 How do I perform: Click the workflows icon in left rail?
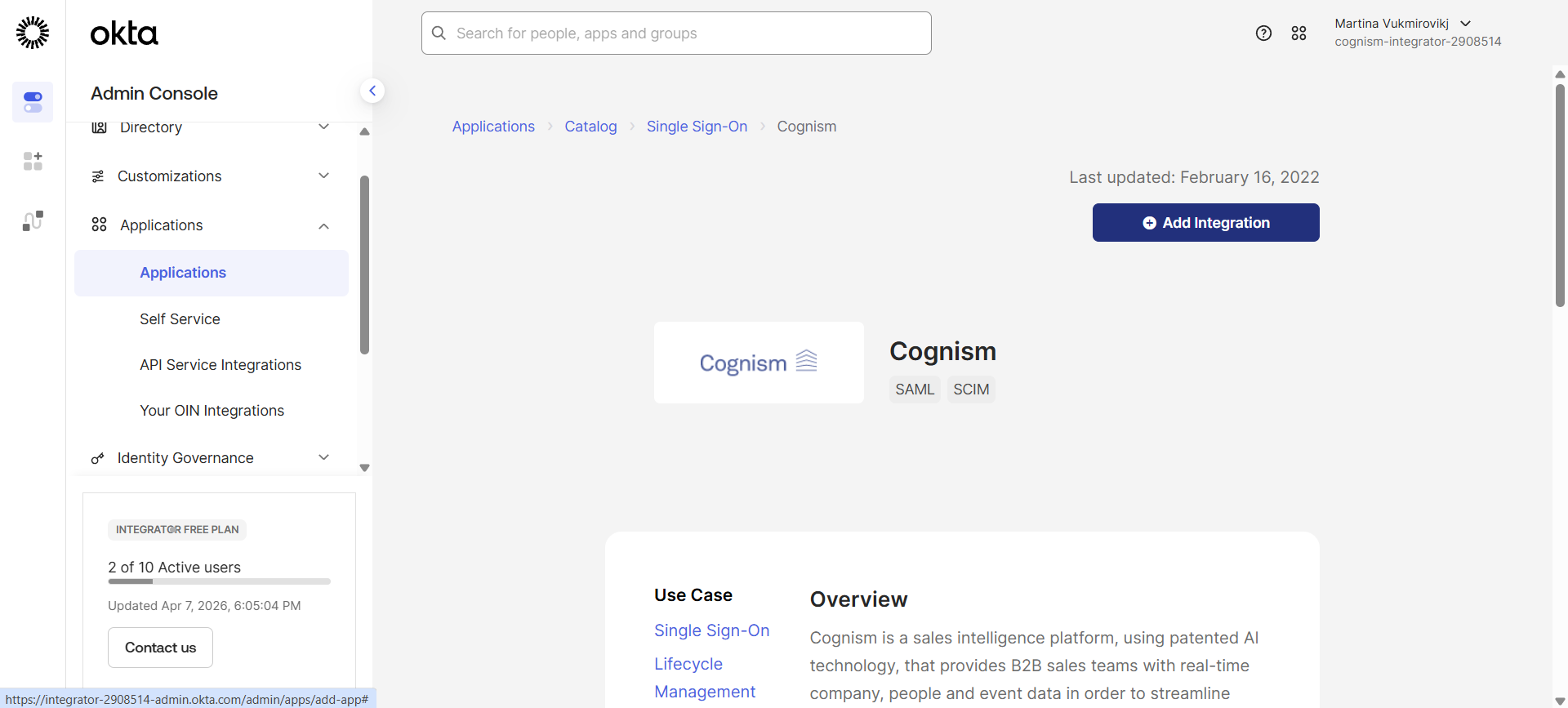pyautogui.click(x=33, y=220)
